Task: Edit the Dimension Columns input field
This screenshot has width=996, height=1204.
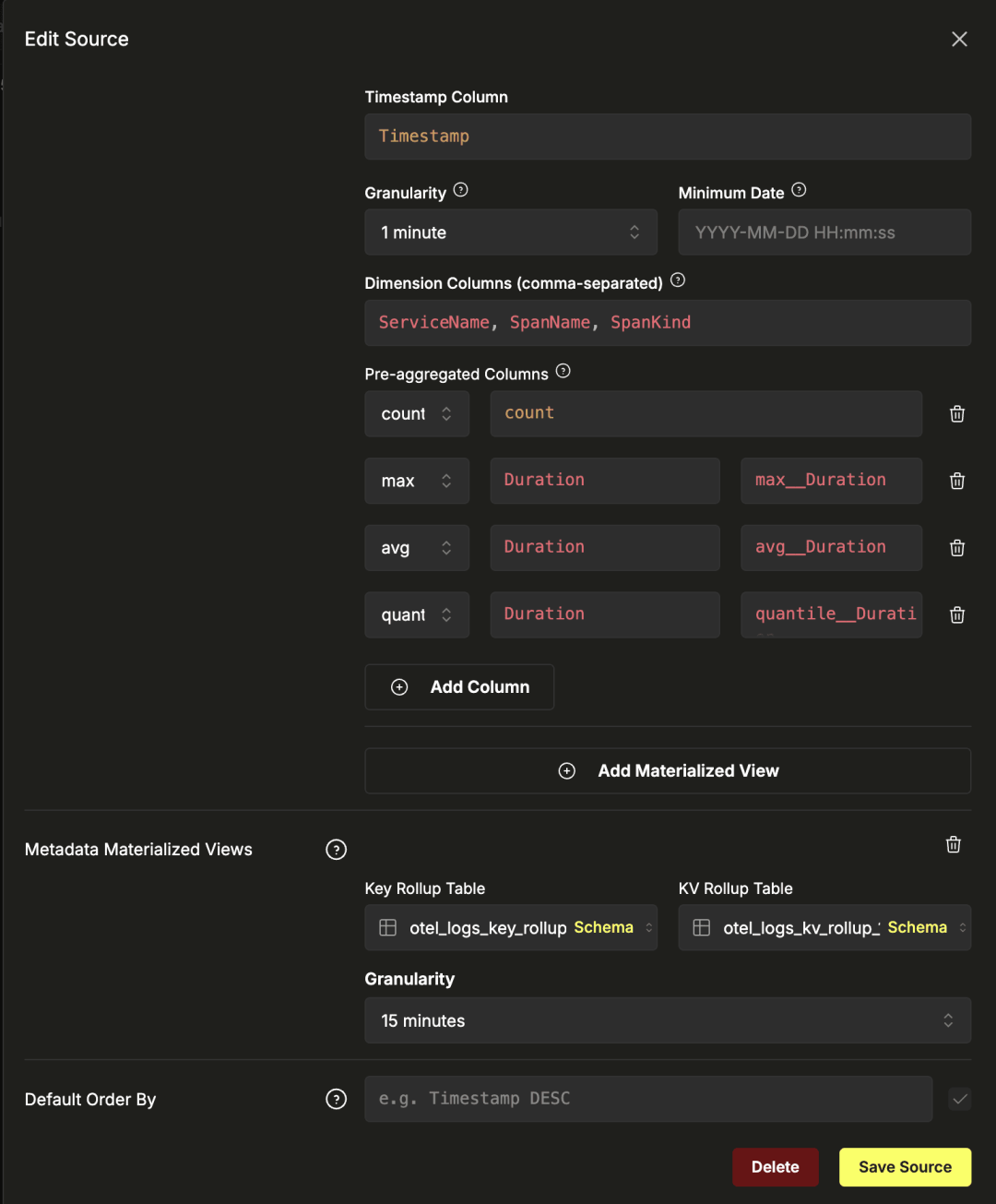Action: [x=668, y=323]
